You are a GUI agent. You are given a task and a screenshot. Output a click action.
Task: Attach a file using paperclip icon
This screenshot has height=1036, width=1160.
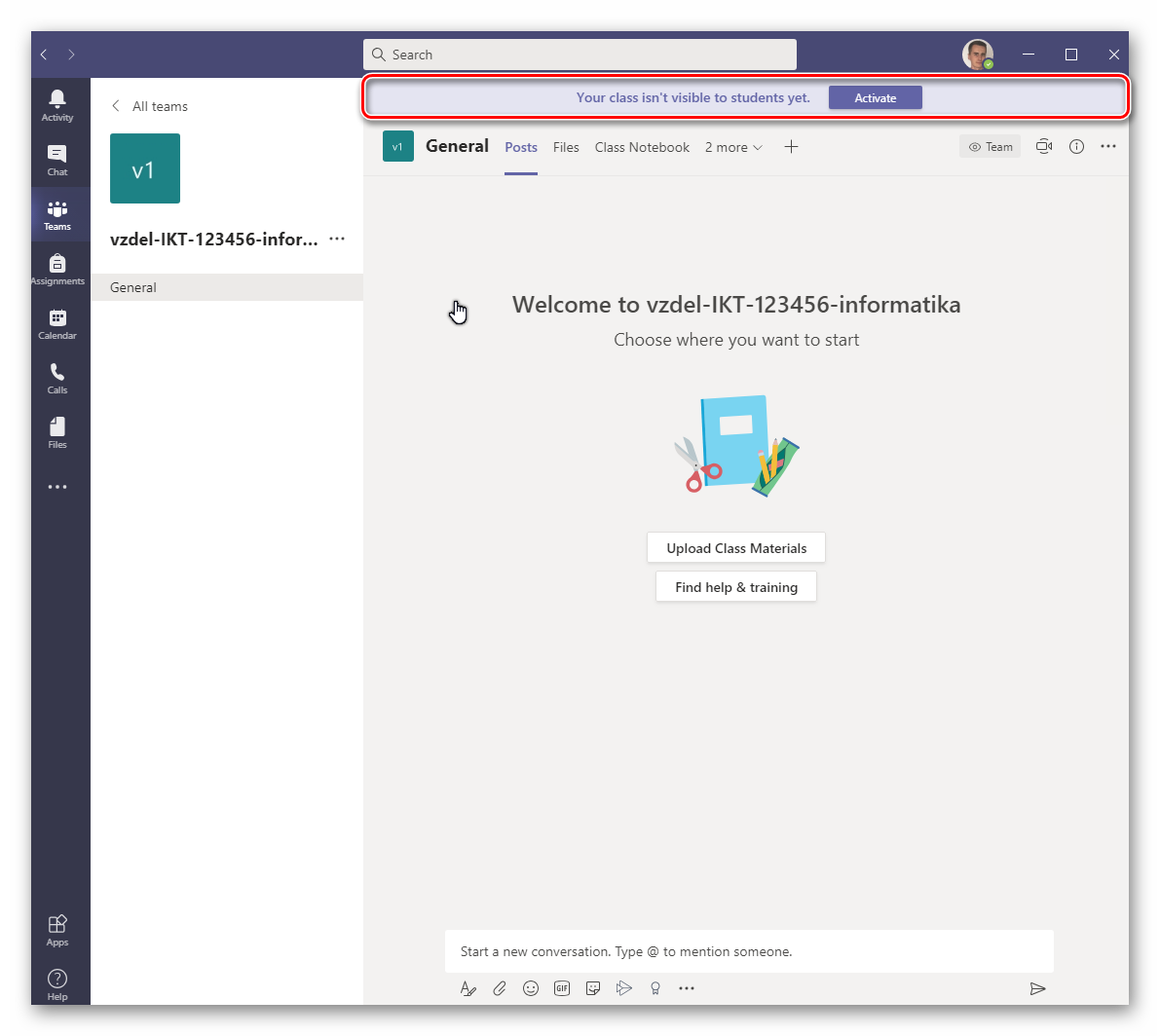tap(499, 988)
